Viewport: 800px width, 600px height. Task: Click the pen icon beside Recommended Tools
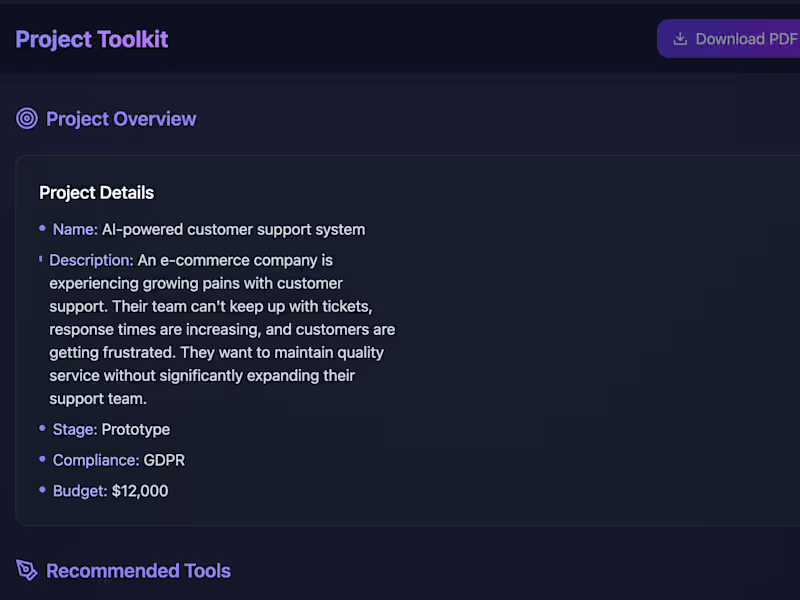pos(27,571)
